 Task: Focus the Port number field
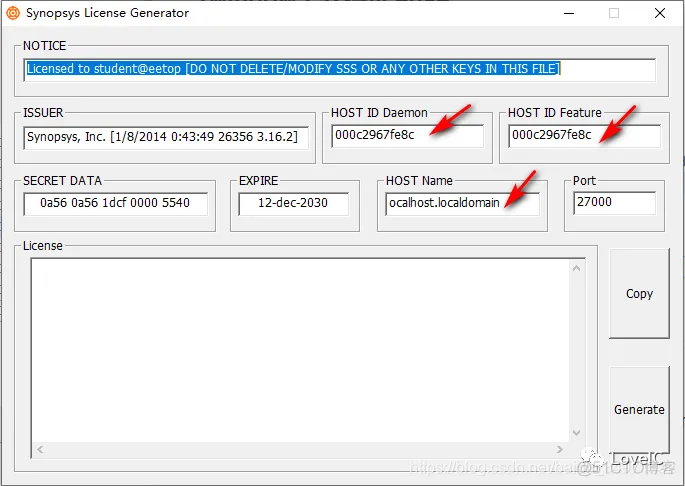pyautogui.click(x=614, y=203)
